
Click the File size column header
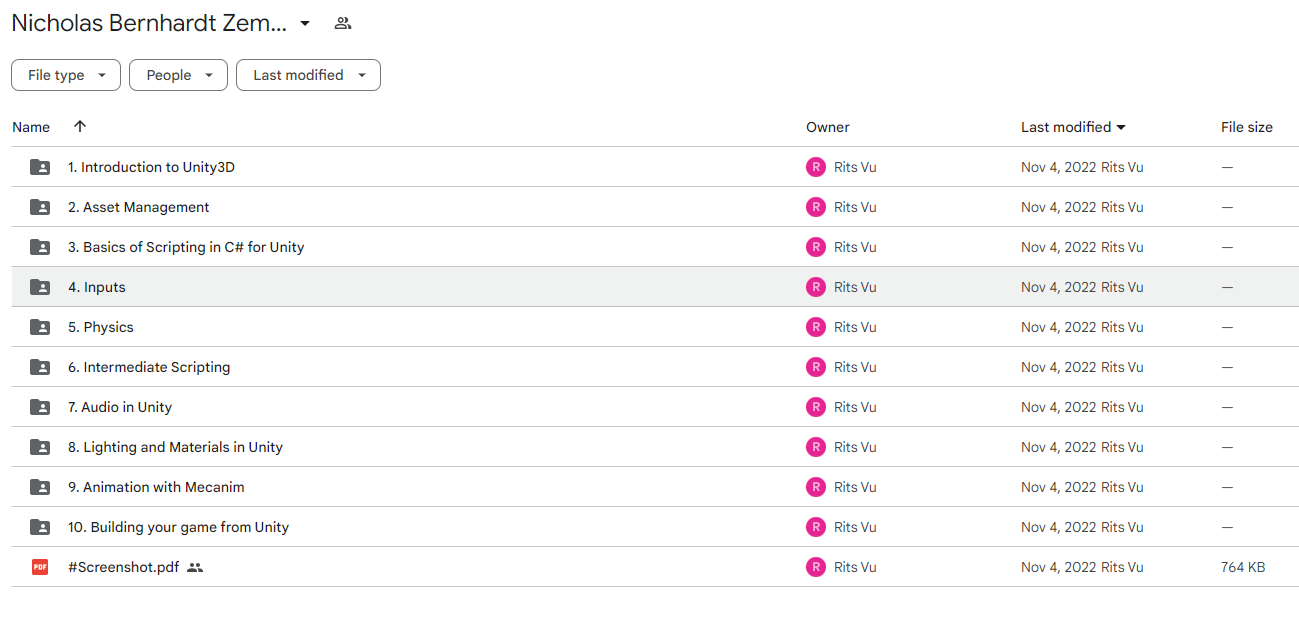tap(1247, 127)
